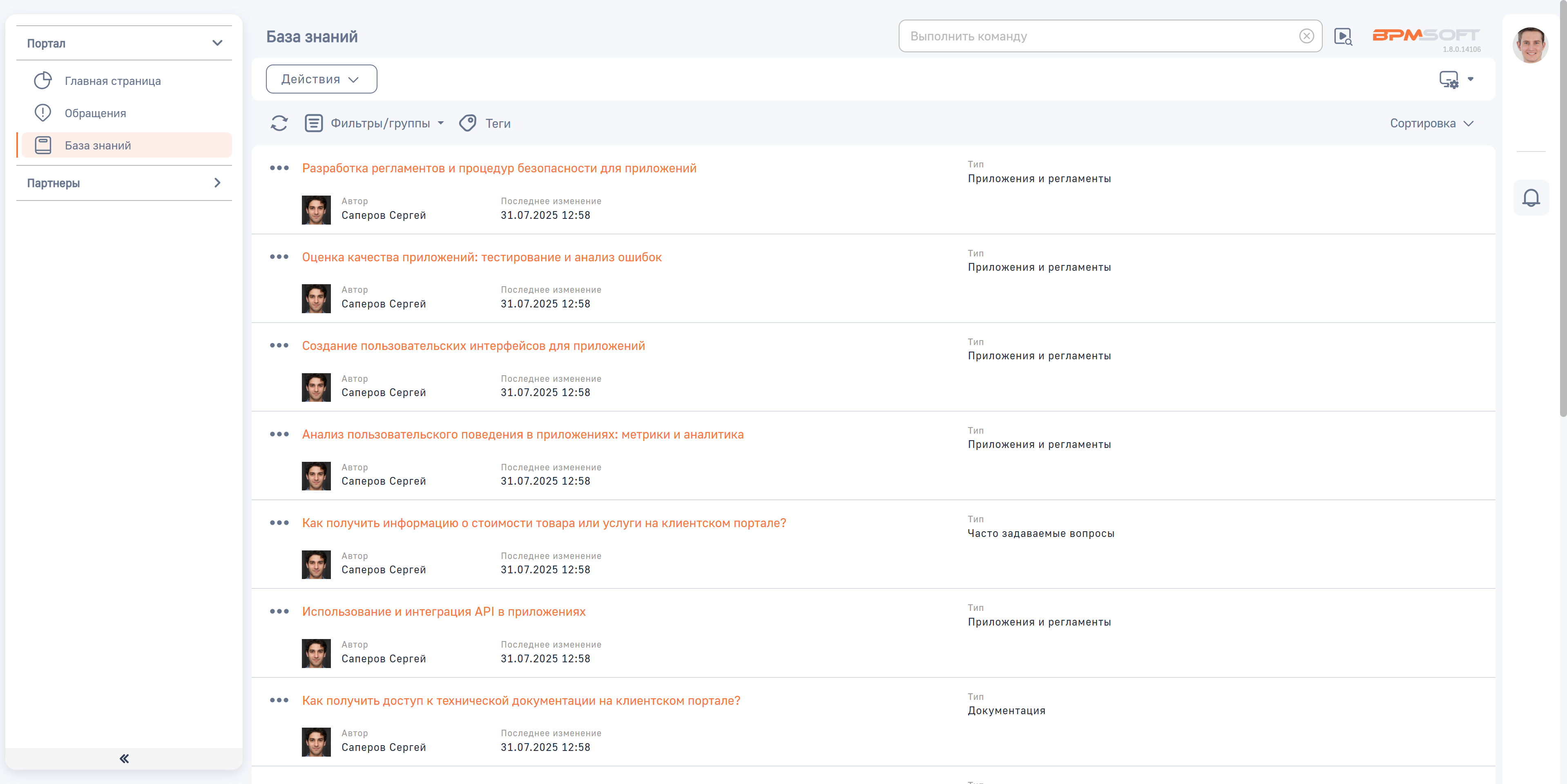Clear the command field with X icon
The height and width of the screenshot is (784, 1567).
coord(1306,36)
